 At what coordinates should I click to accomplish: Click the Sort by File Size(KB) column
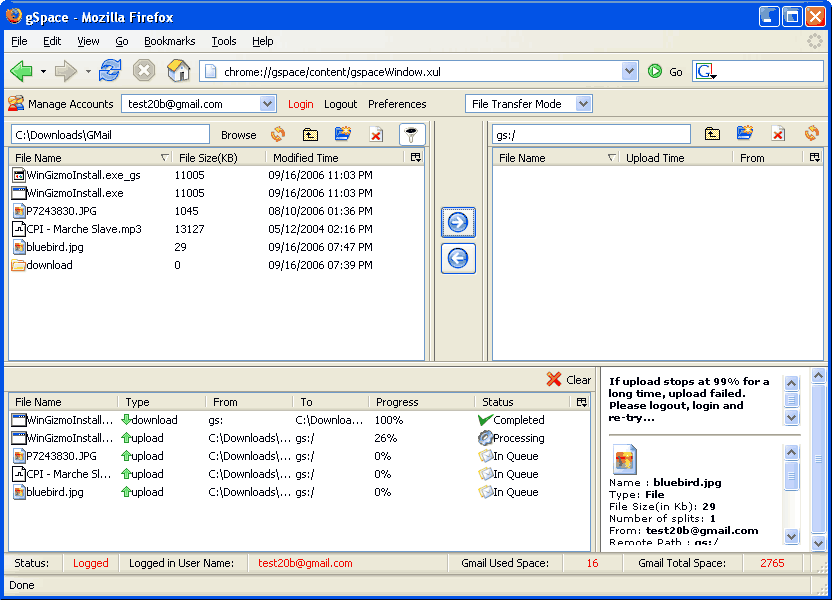coord(219,158)
